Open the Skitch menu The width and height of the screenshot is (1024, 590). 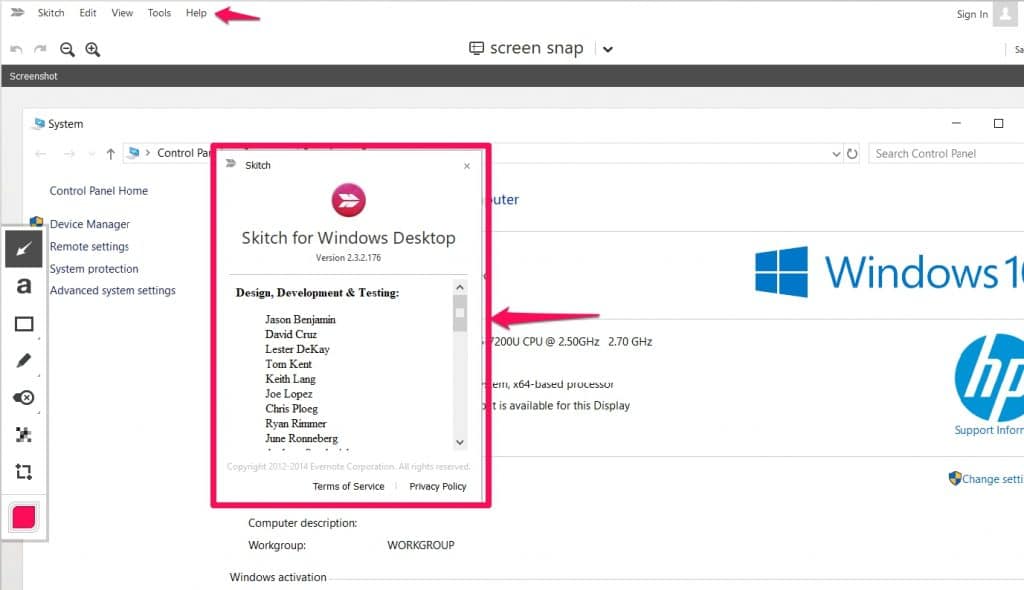[51, 12]
